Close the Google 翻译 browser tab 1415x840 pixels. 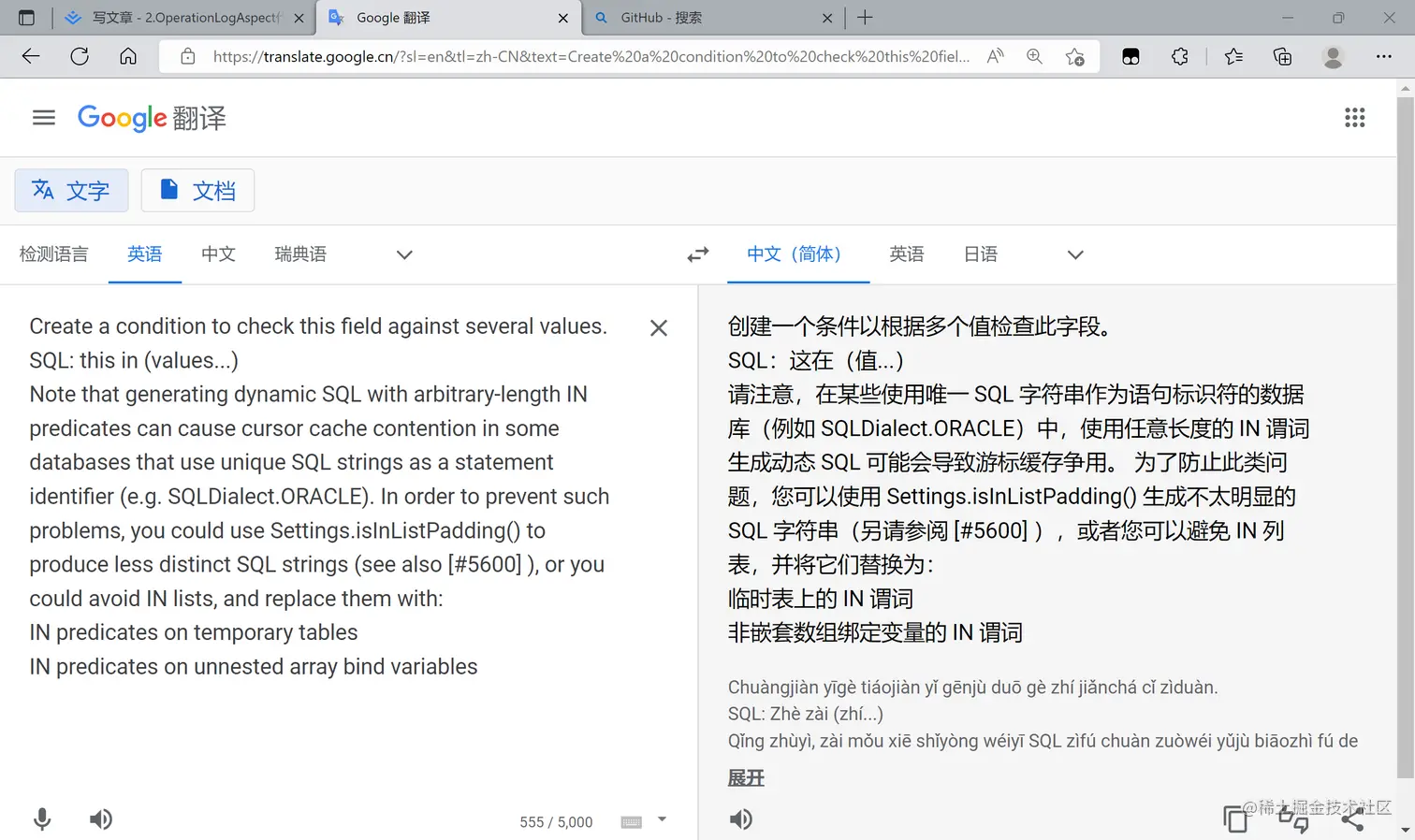point(563,18)
